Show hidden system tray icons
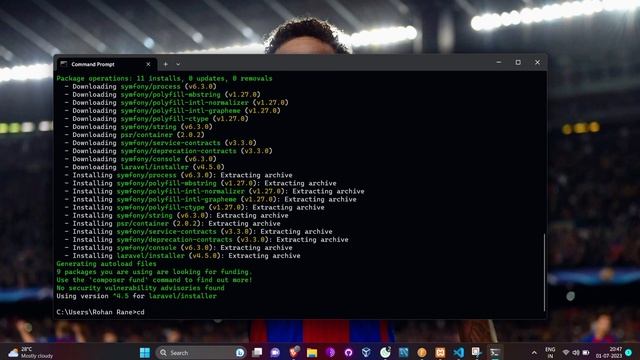Viewport: 640px width, 360px height. pyautogui.click(x=534, y=353)
